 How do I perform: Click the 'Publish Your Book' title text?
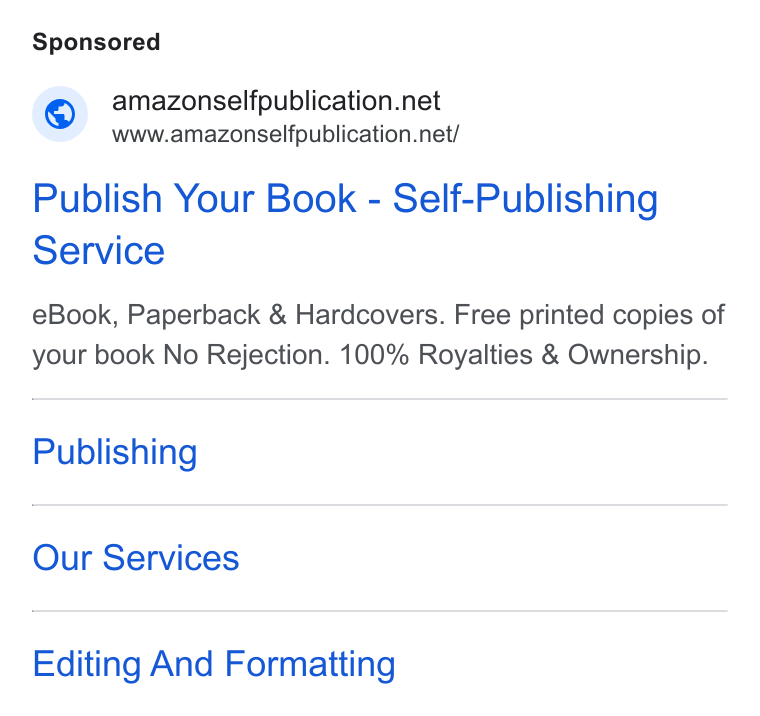pos(194,199)
